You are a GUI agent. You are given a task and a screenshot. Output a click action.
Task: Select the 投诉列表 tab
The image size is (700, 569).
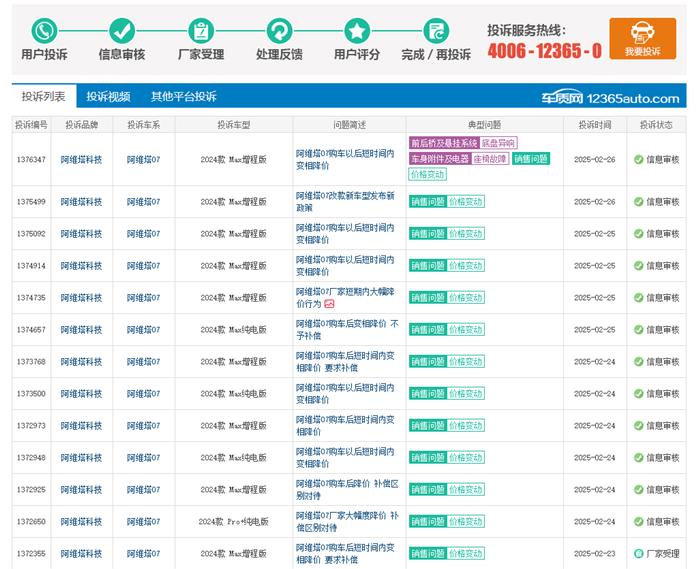pyautogui.click(x=44, y=96)
